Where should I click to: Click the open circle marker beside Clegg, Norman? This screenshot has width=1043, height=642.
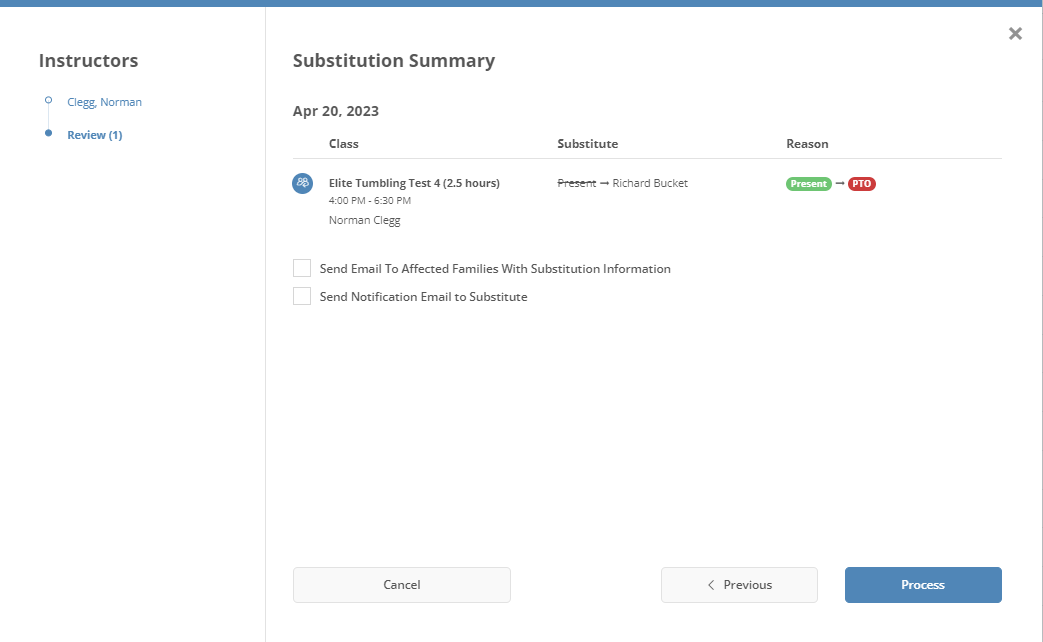pos(49,100)
